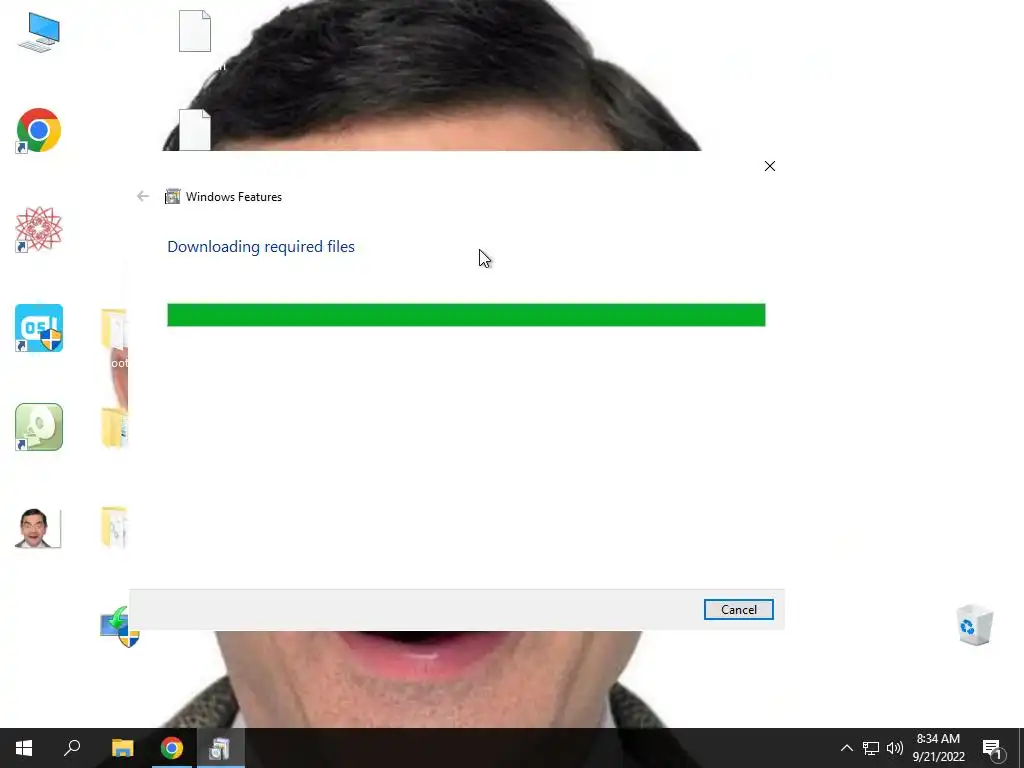
Task: Open the volume control tray icon
Action: tap(895, 748)
